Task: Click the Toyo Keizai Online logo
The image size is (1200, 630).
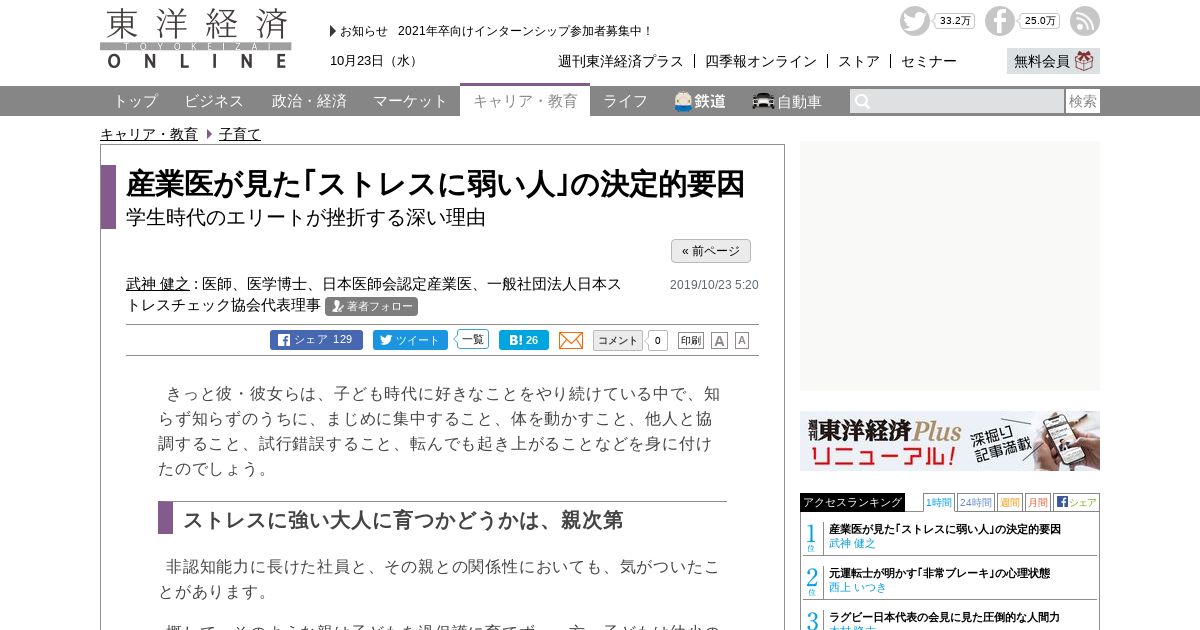Action: (196, 39)
